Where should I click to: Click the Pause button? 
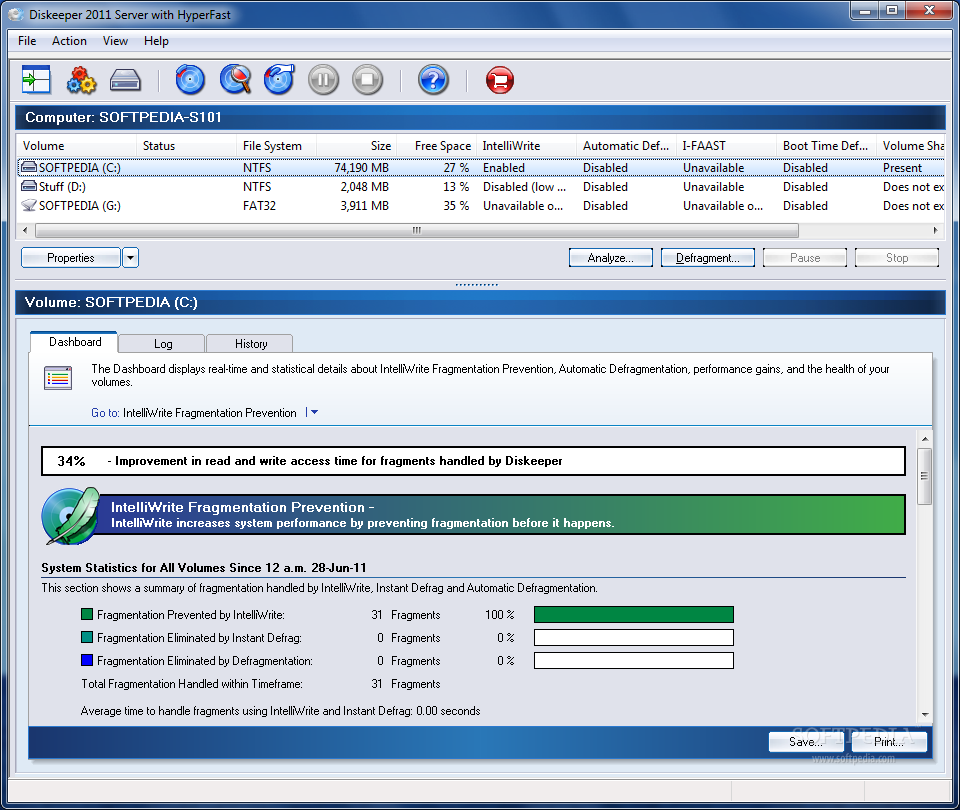pos(804,258)
